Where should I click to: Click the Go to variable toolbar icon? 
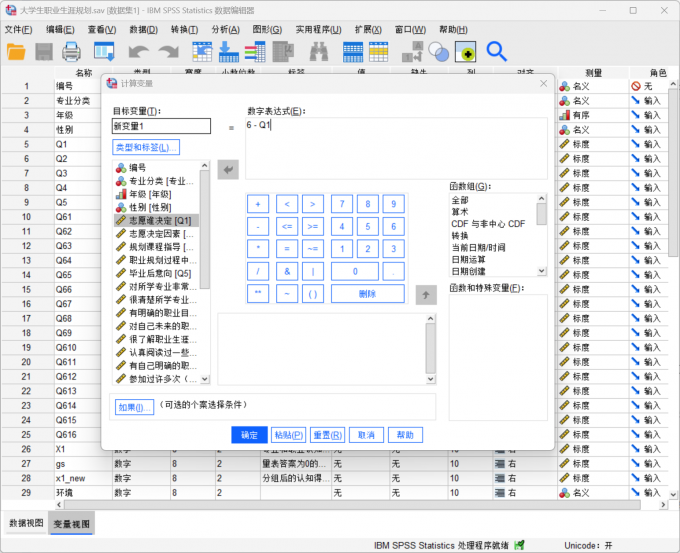pos(229,52)
